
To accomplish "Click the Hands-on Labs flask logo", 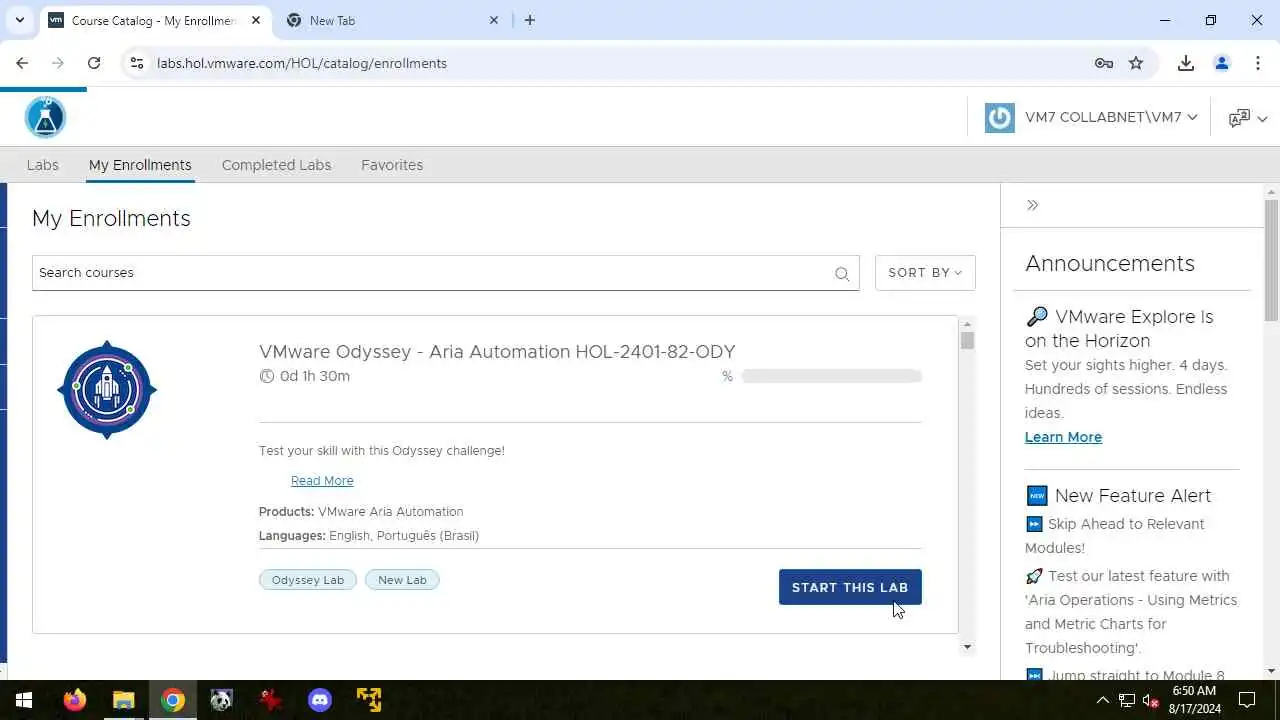I will coord(45,117).
